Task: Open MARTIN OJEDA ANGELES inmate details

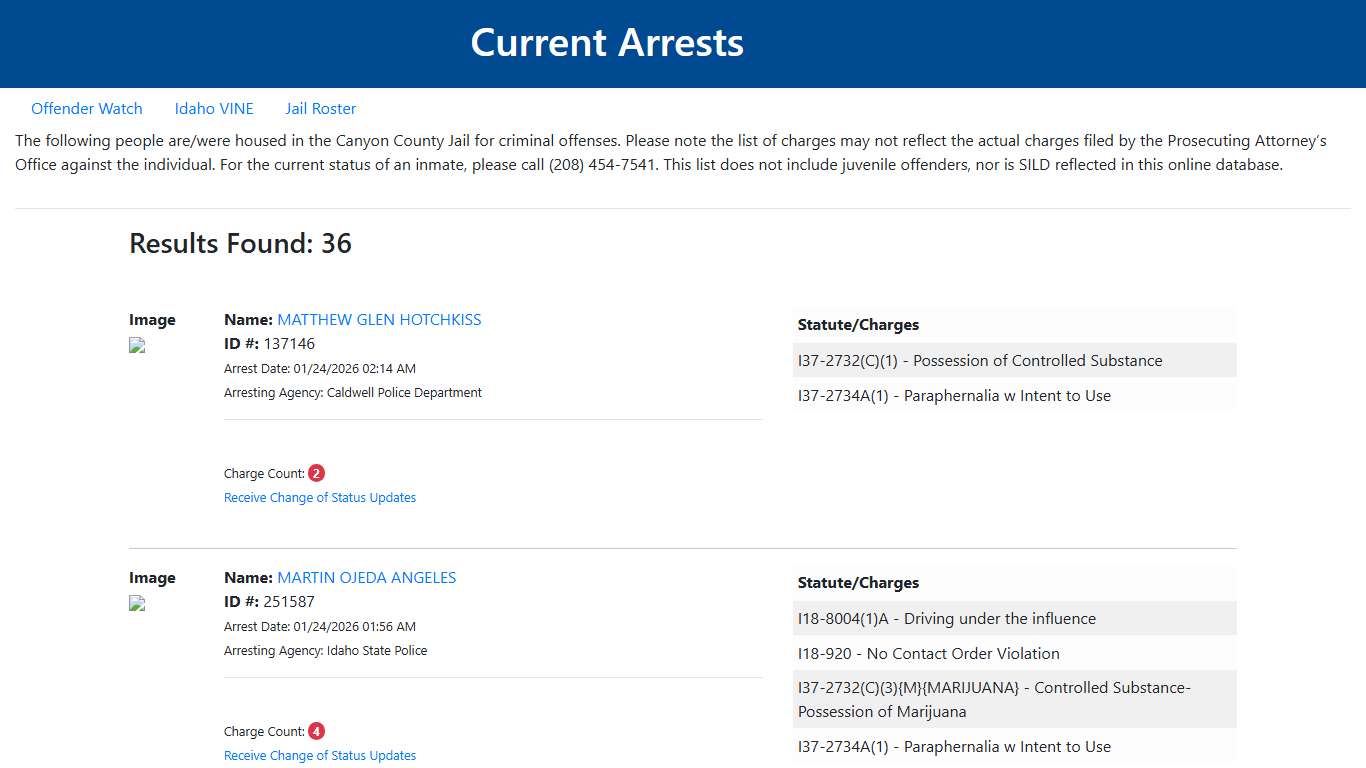Action: click(366, 577)
